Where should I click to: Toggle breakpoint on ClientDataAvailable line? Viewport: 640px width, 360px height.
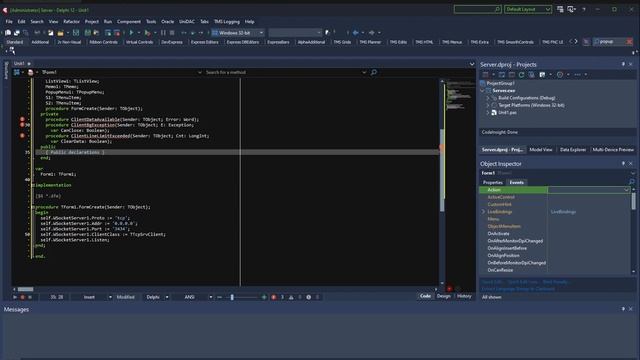[x=22, y=119]
